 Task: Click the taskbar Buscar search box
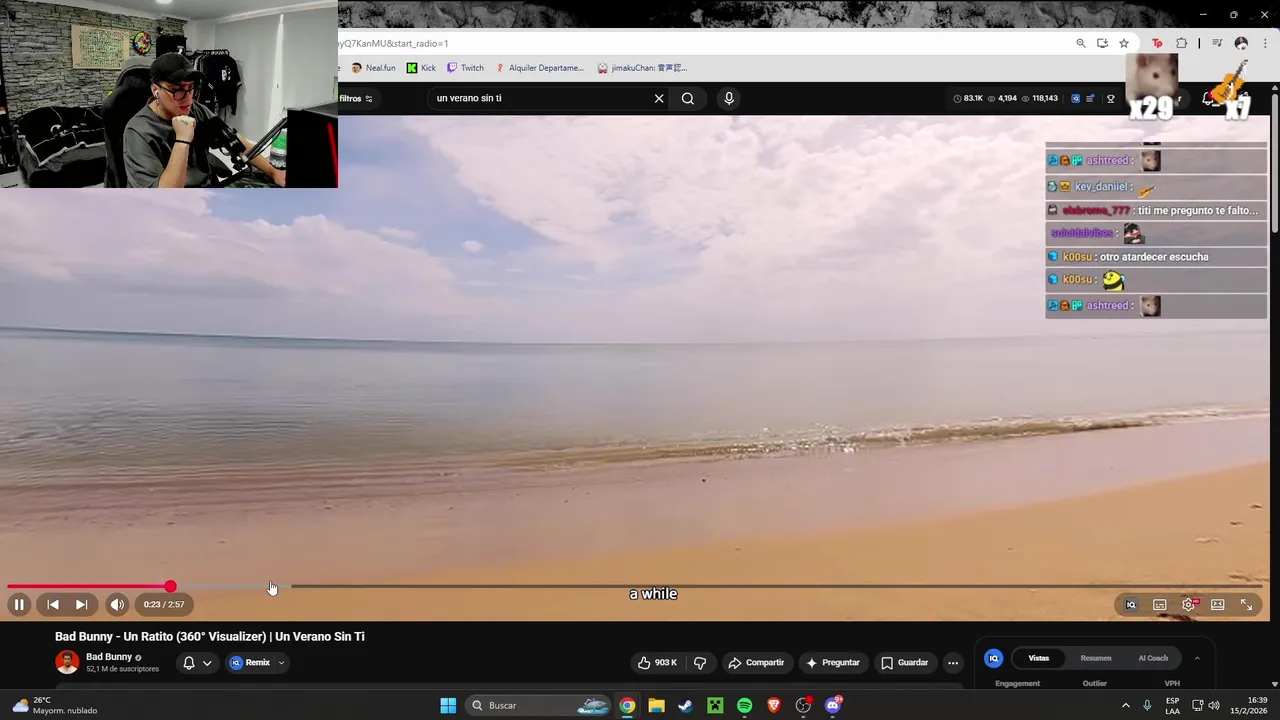tap(538, 705)
